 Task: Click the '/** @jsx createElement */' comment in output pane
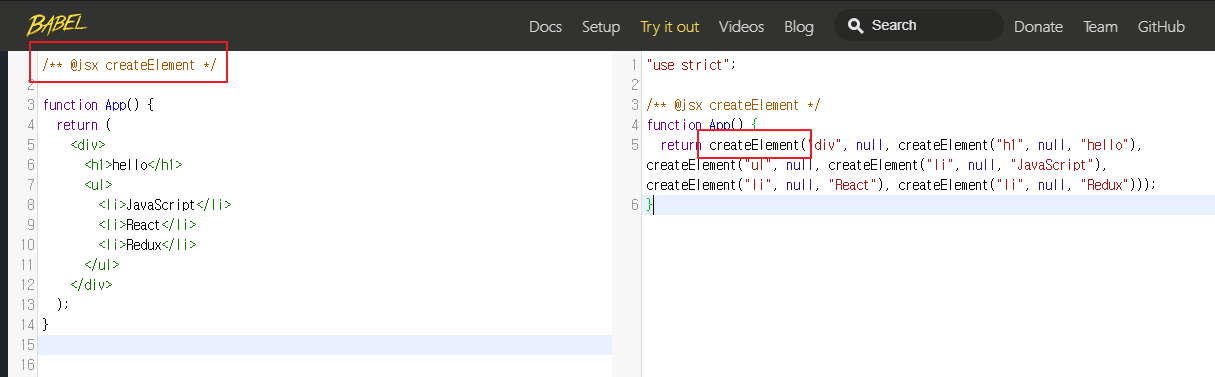(x=734, y=105)
